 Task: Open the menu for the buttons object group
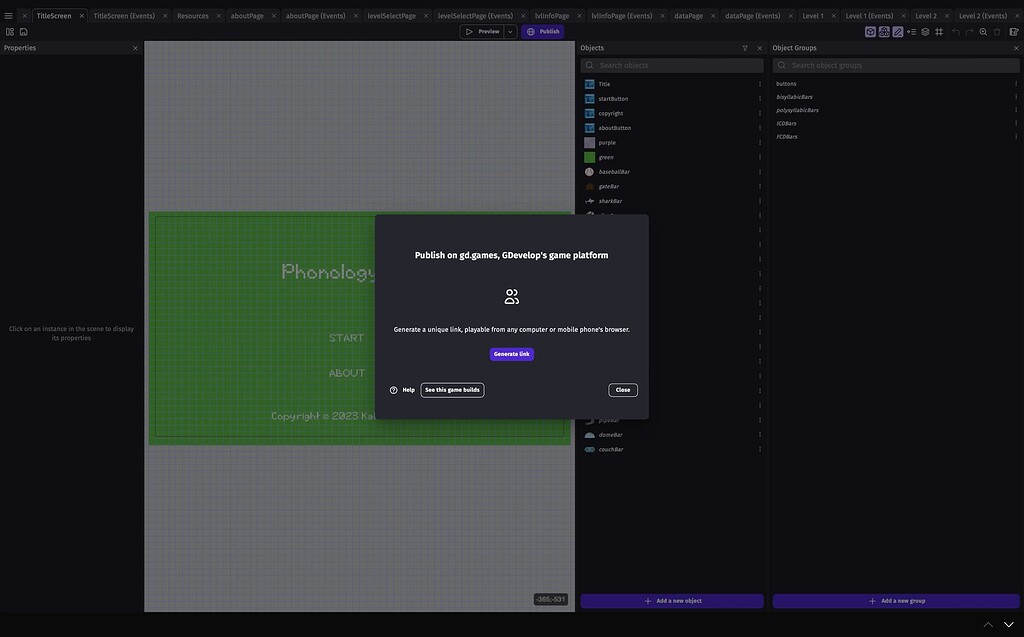coord(1016,82)
